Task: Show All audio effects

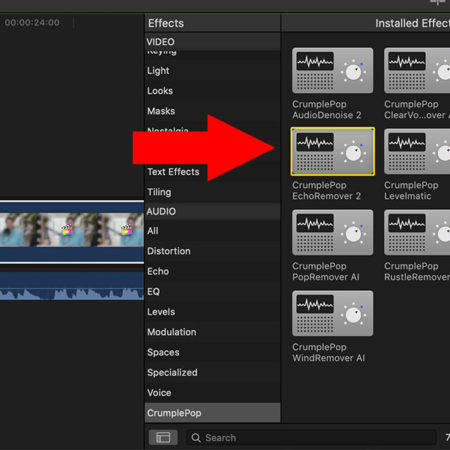Action: [212, 231]
